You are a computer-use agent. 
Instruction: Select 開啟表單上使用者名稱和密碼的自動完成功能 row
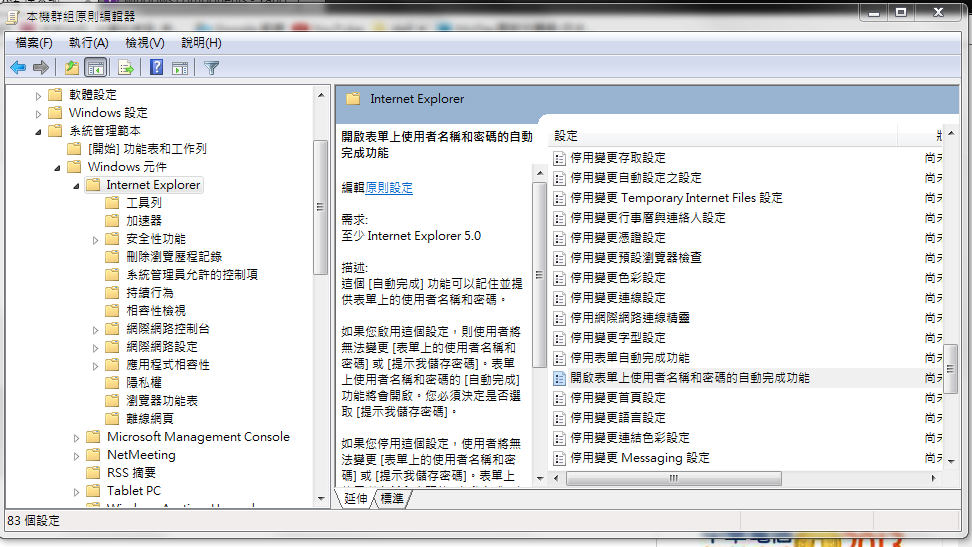point(747,378)
